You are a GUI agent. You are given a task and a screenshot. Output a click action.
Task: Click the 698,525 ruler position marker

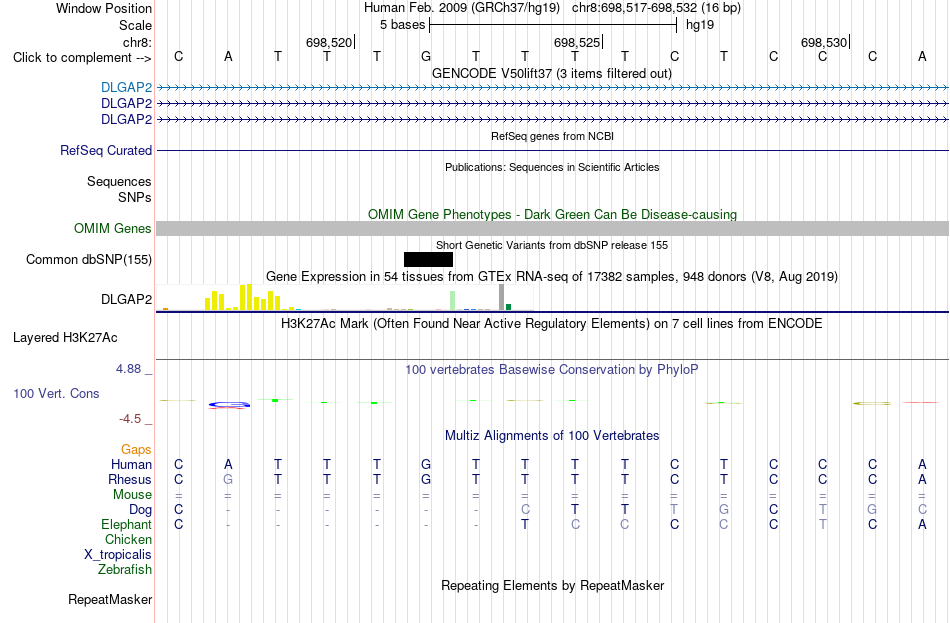click(x=577, y=42)
